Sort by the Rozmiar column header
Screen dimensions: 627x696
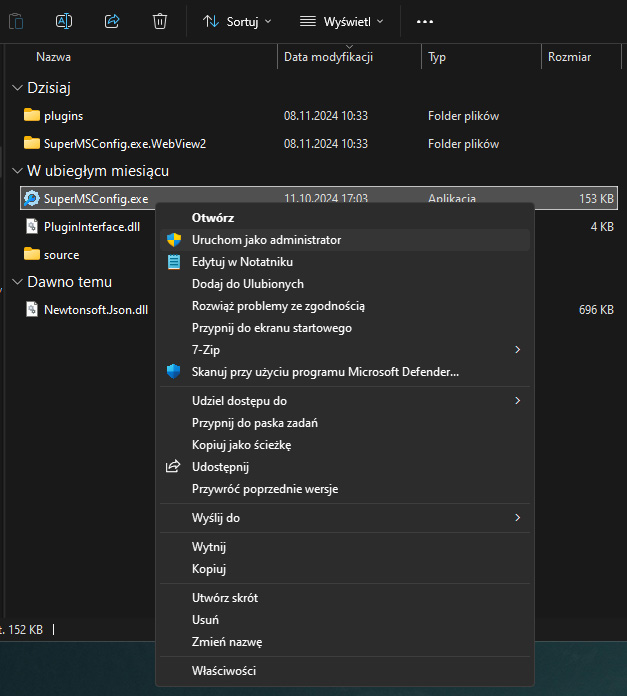(569, 57)
